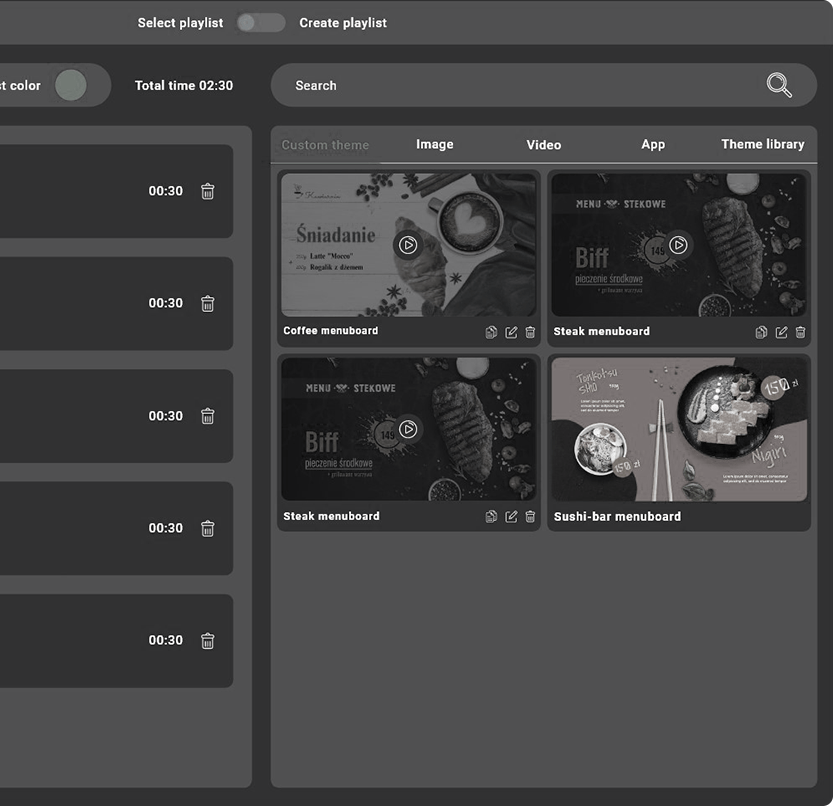Click the round color swatch button
833x806 pixels.
pyautogui.click(x=71, y=86)
